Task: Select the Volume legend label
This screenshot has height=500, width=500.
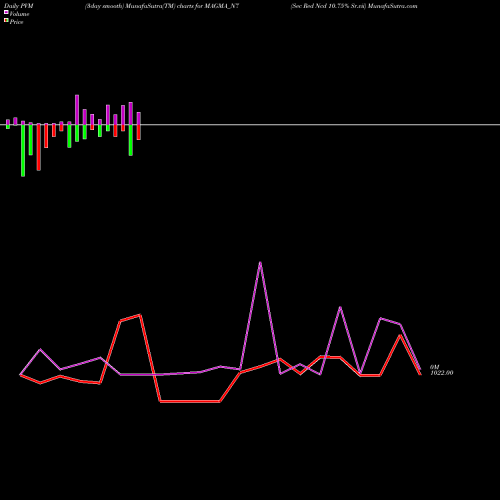Action: pos(19,14)
